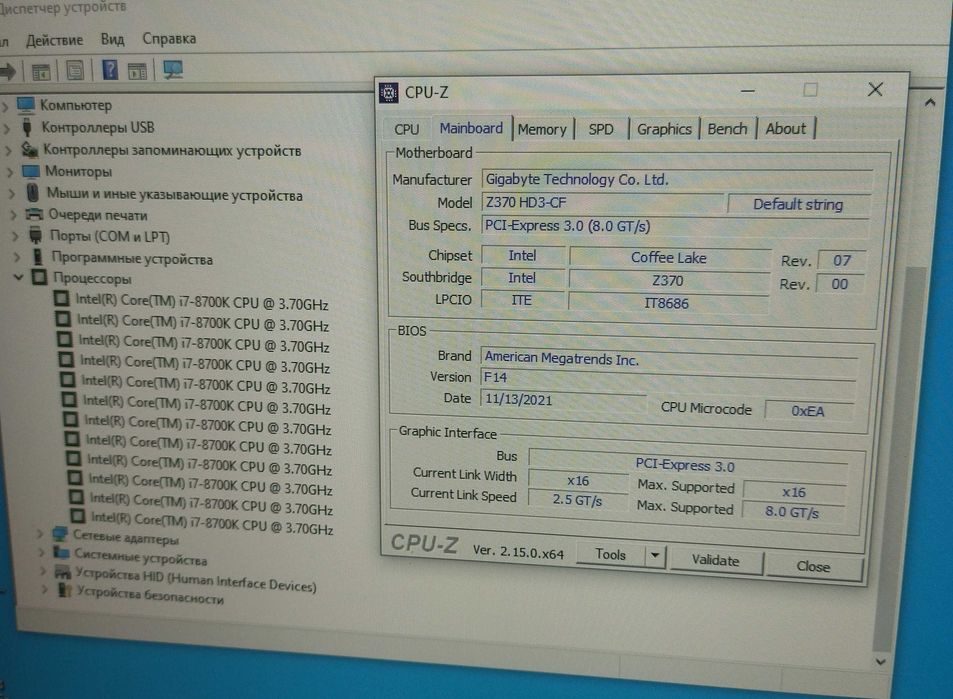Open the blue question mark Help icon
Image resolution: width=953 pixels, height=699 pixels.
110,69
